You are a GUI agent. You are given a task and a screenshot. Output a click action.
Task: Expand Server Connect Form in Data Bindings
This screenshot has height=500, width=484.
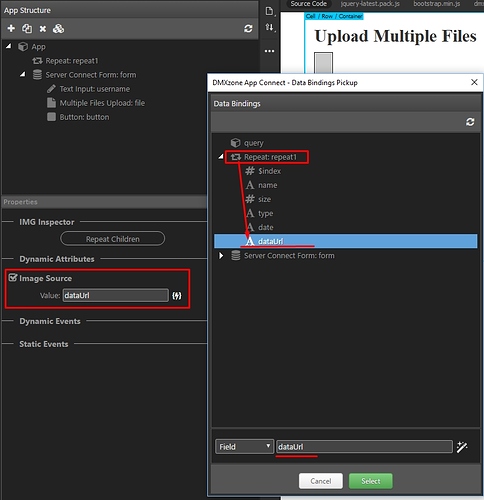click(x=221, y=256)
